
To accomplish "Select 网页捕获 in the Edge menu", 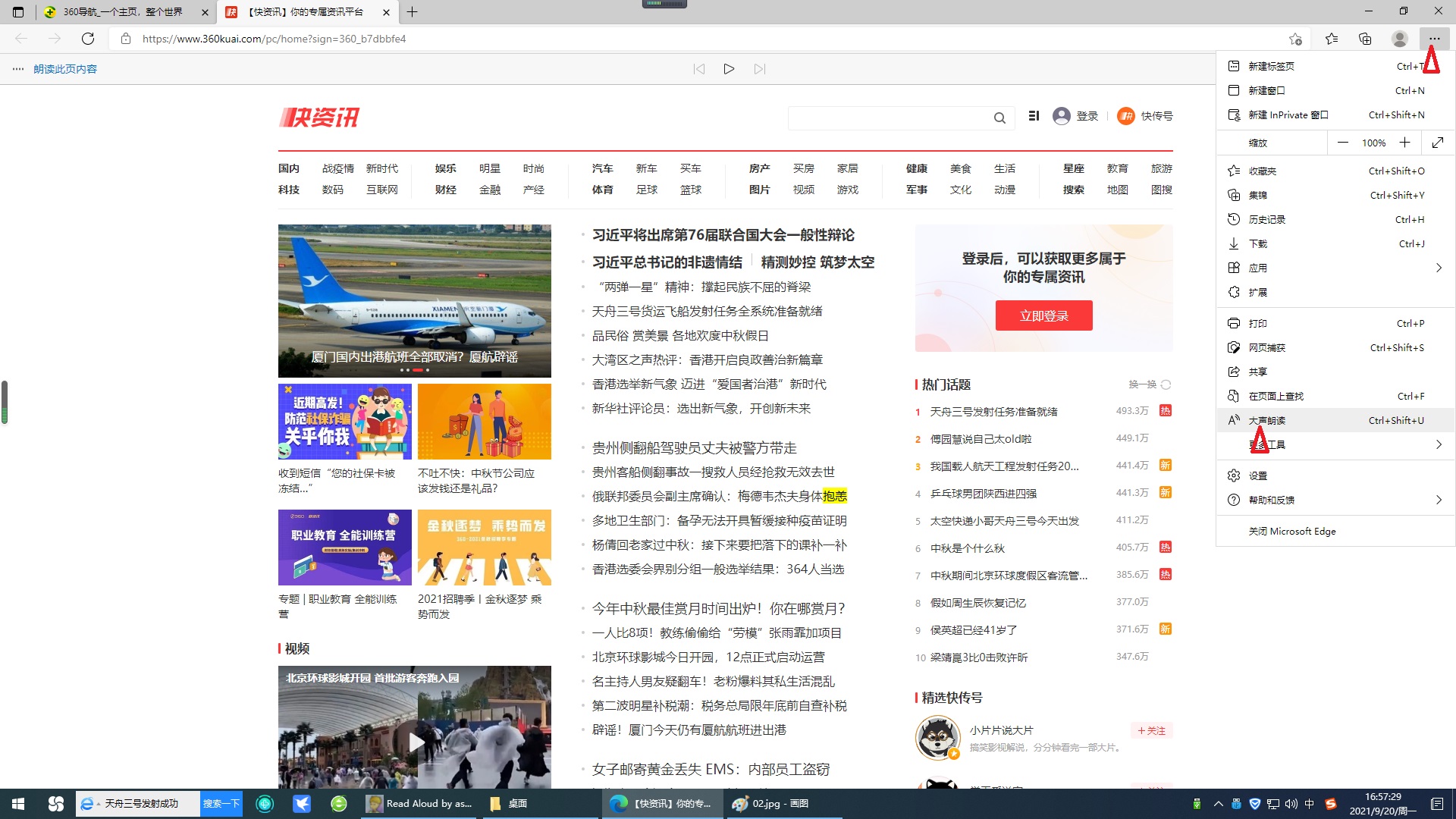I will pyautogui.click(x=1335, y=347).
